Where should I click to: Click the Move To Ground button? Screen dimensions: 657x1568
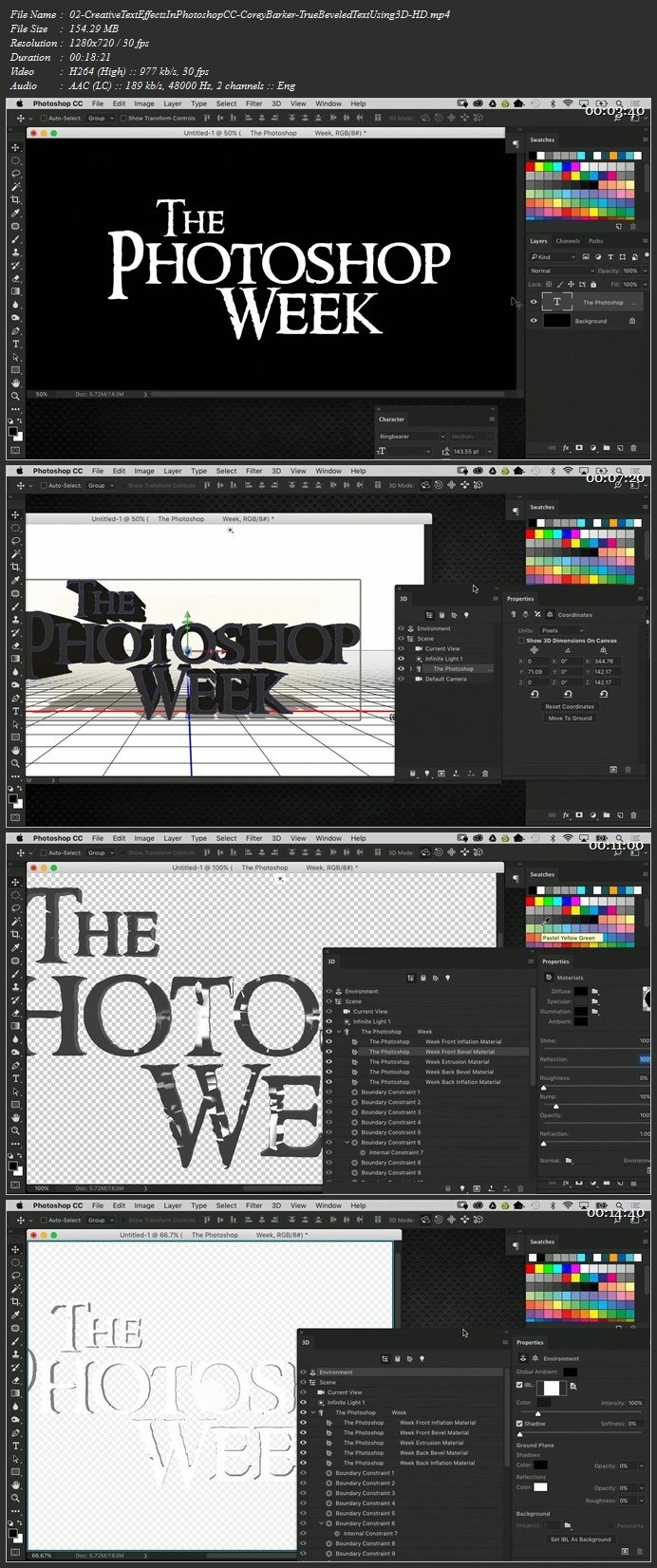click(570, 719)
